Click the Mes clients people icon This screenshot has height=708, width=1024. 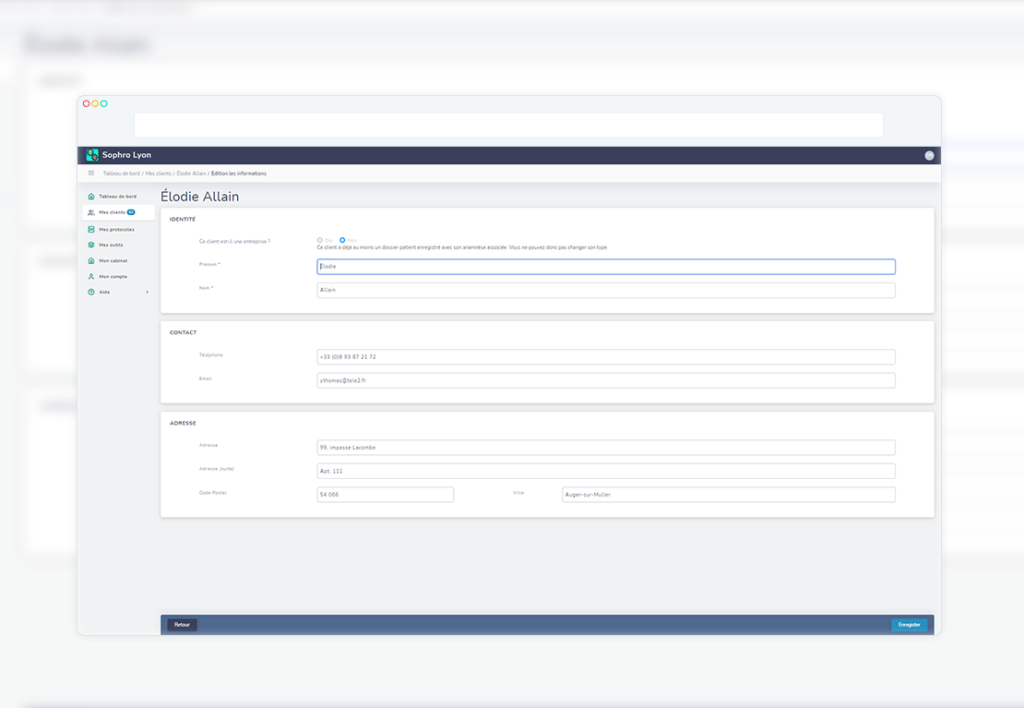point(91,212)
